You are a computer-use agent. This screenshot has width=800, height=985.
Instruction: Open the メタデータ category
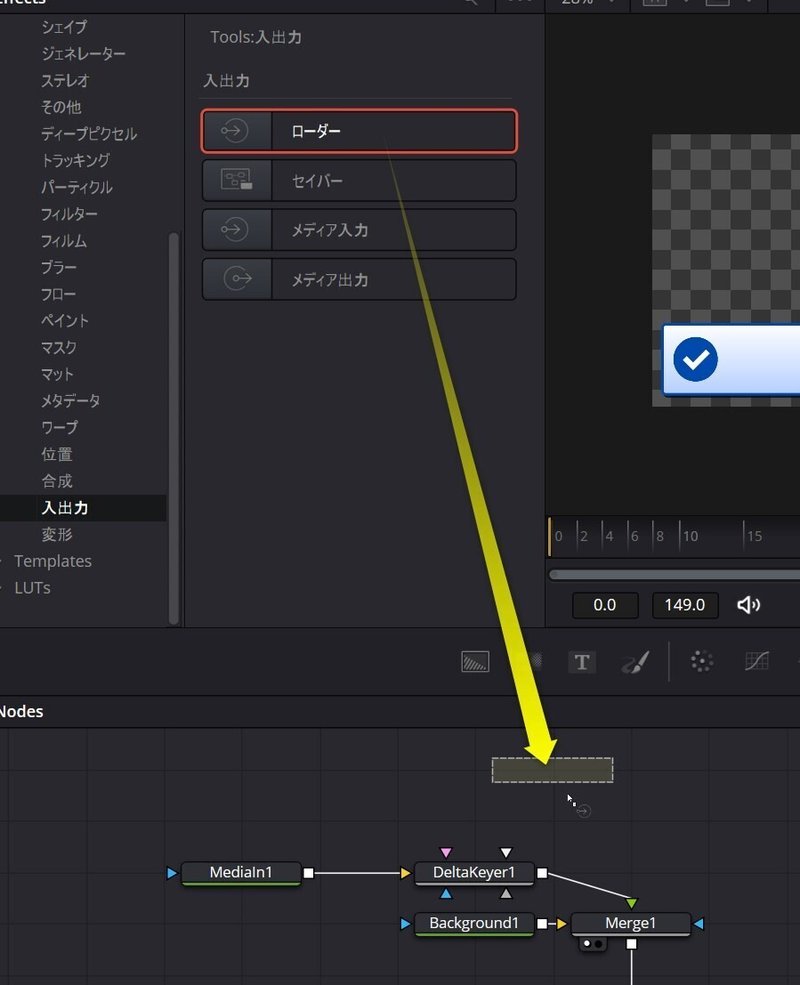point(70,401)
